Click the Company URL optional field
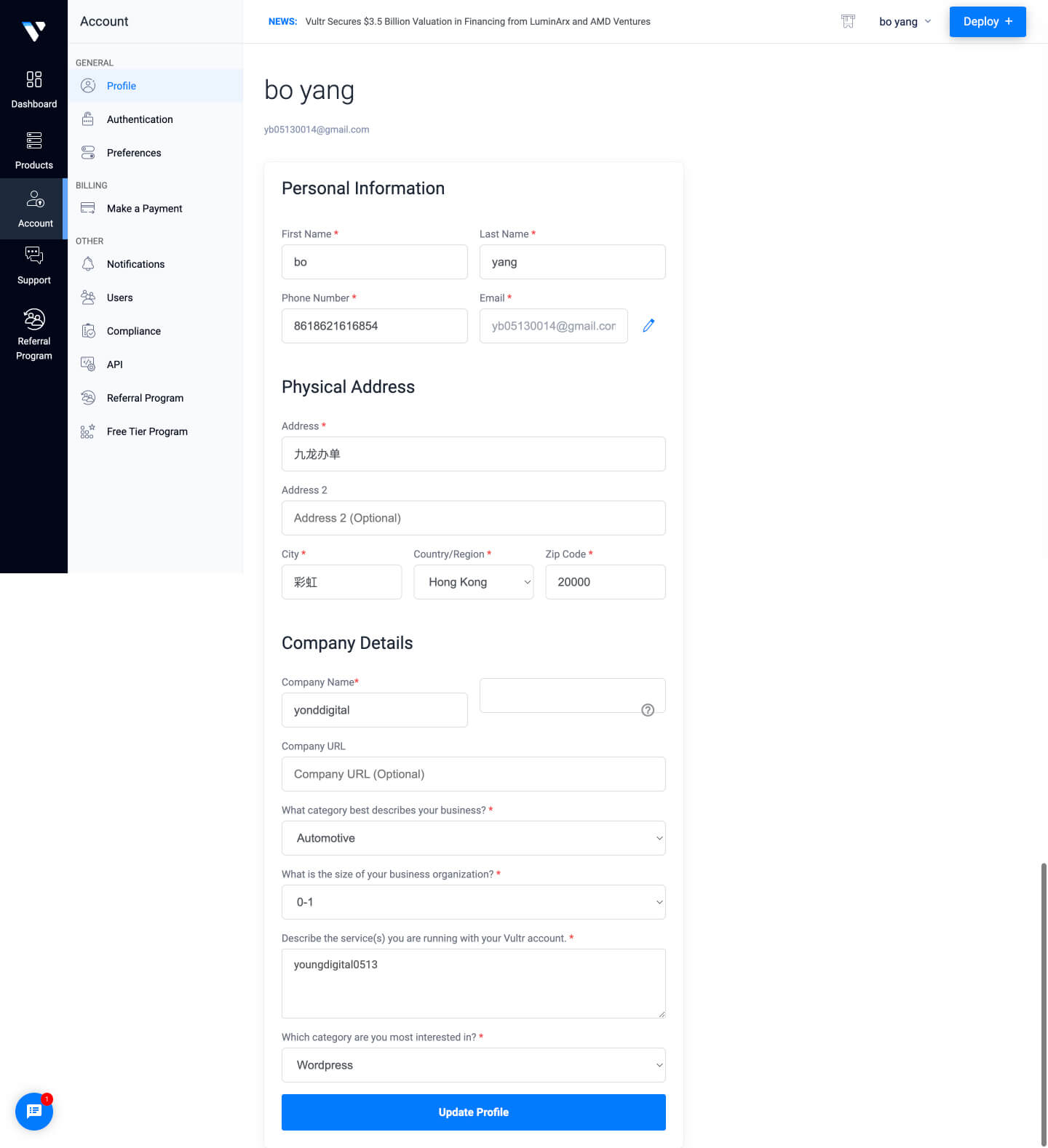This screenshot has width=1048, height=1148. pyautogui.click(x=473, y=774)
